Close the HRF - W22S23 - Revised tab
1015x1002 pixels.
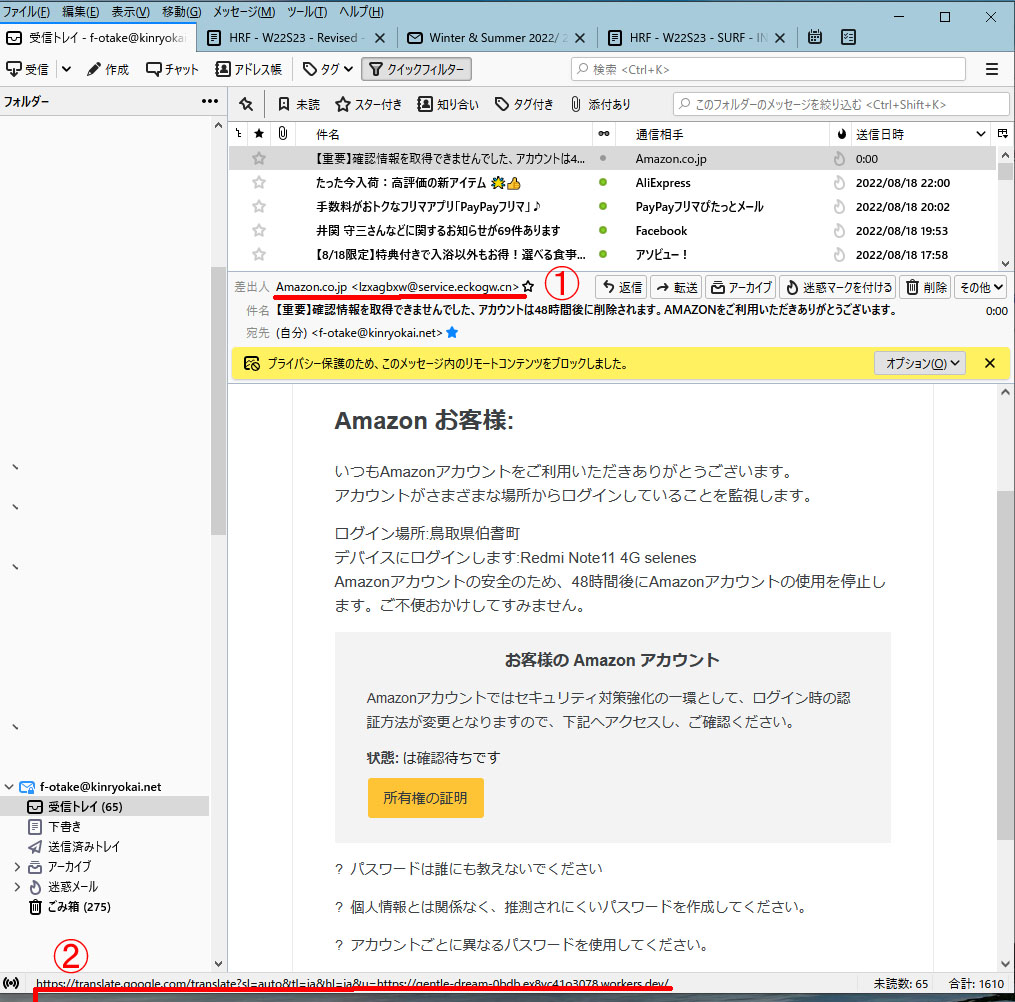[x=380, y=38]
